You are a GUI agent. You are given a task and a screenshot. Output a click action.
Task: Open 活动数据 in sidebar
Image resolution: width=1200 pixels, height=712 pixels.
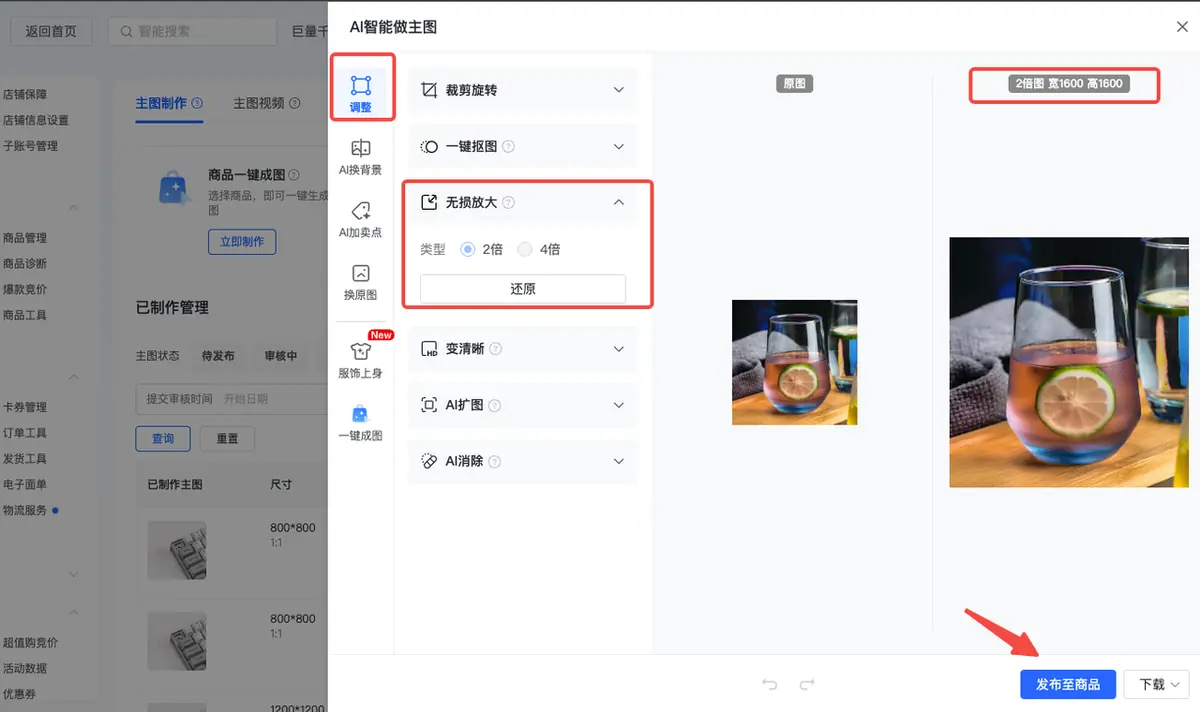(x=25, y=668)
